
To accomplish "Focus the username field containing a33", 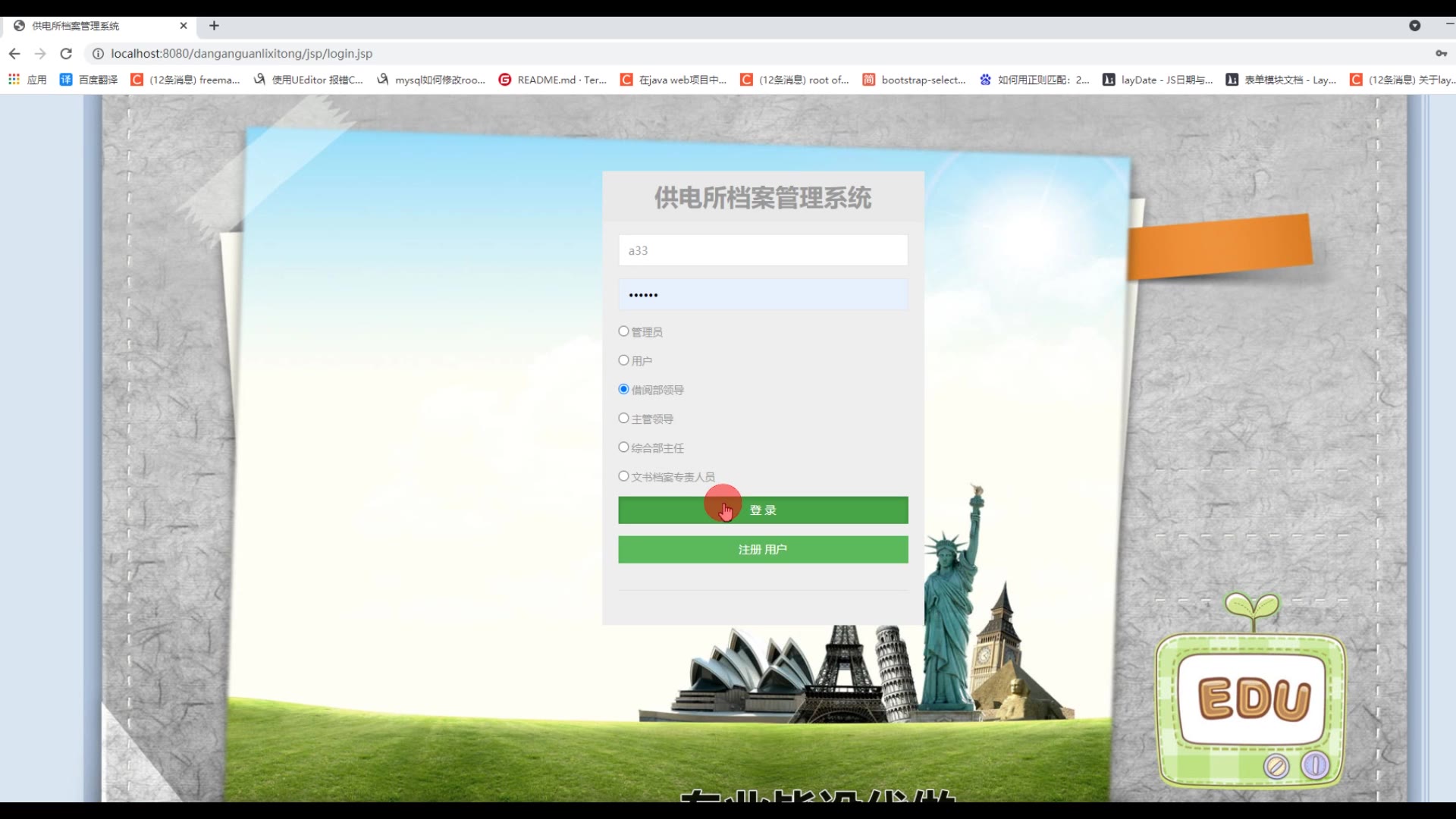I will pos(763,250).
